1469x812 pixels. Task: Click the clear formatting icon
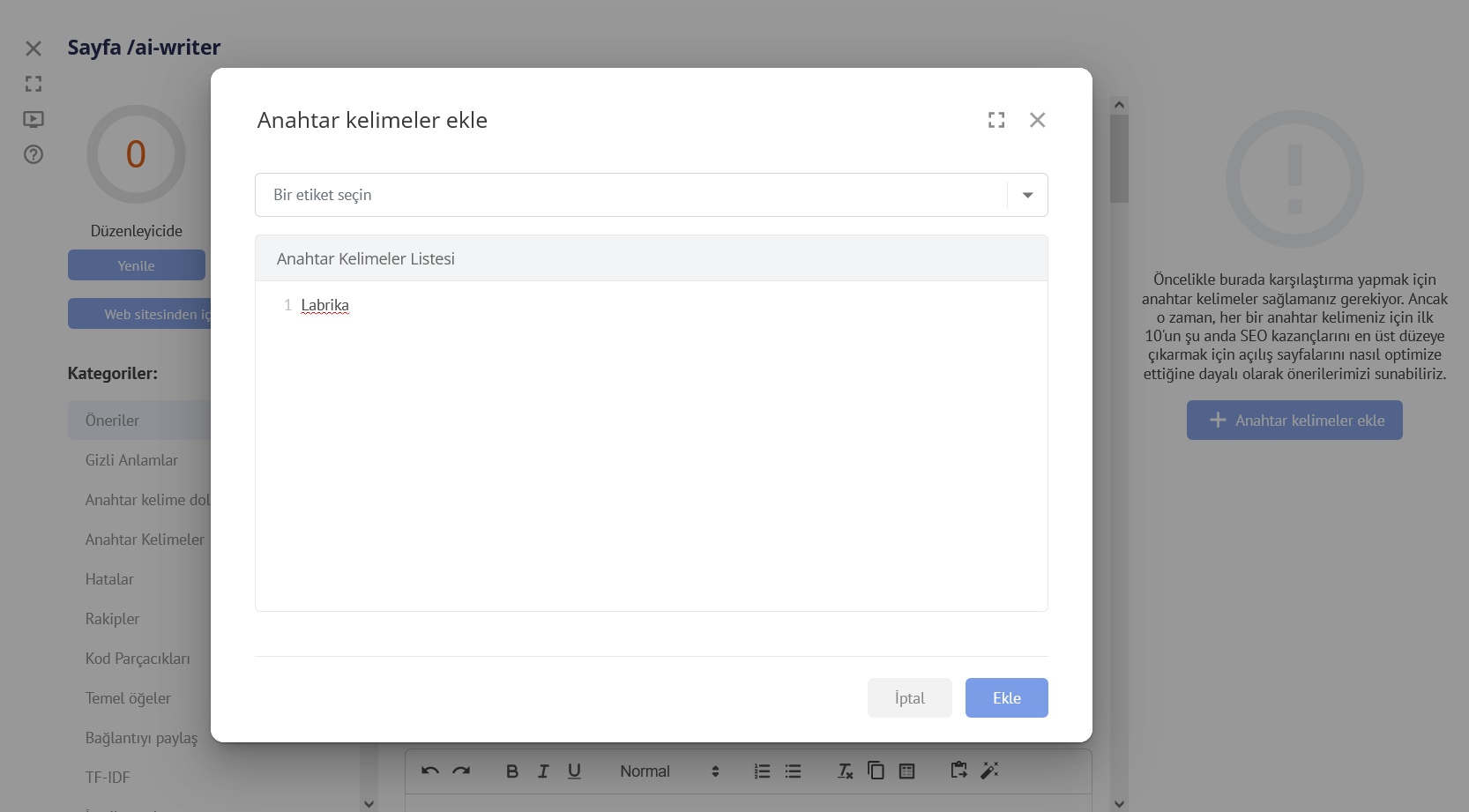tap(845, 771)
